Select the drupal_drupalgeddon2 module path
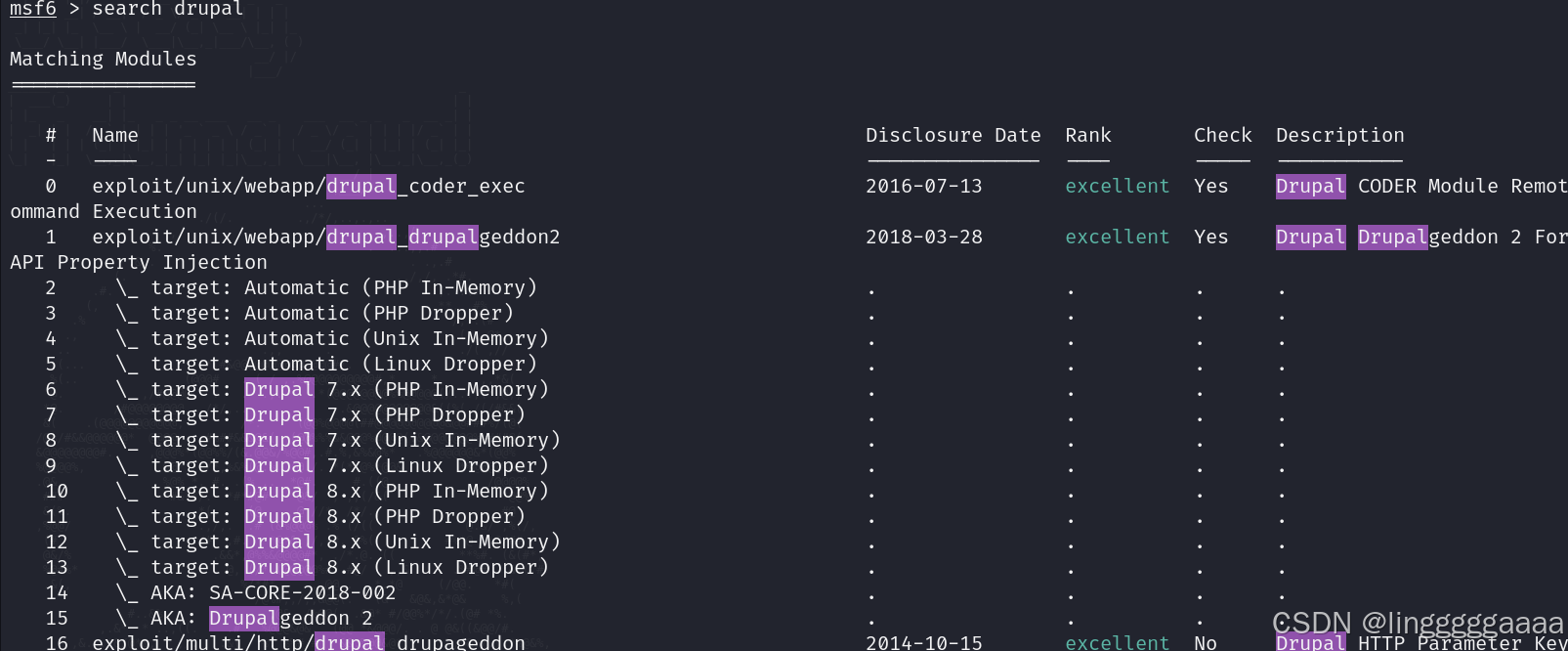The image size is (1568, 651). pos(326,238)
